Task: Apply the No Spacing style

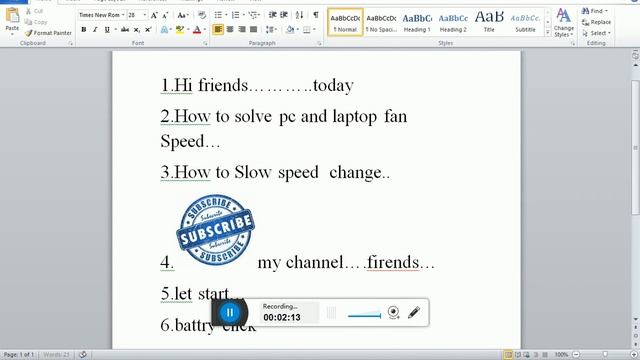Action: (381, 22)
